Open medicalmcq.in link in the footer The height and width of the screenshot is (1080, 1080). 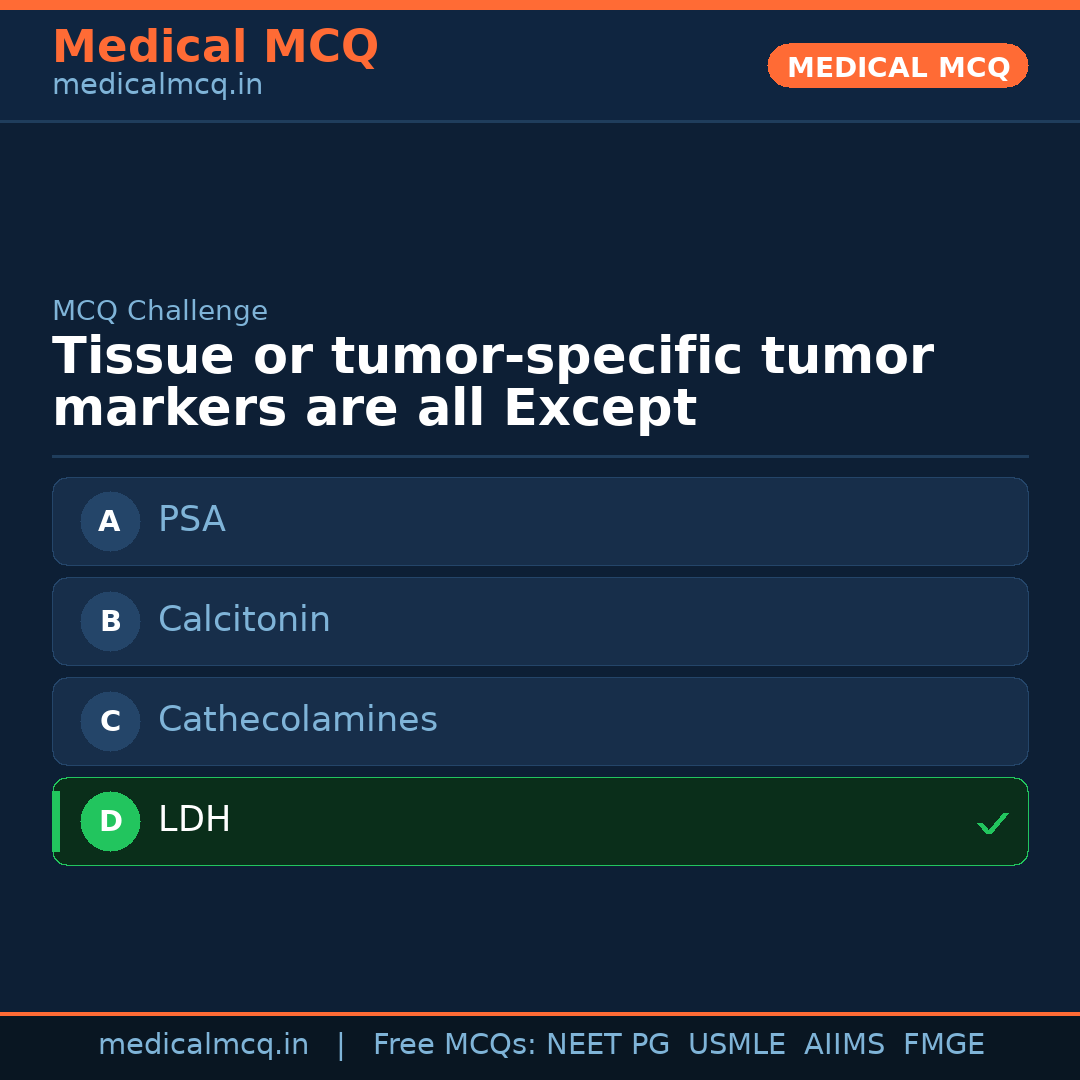203,1045
